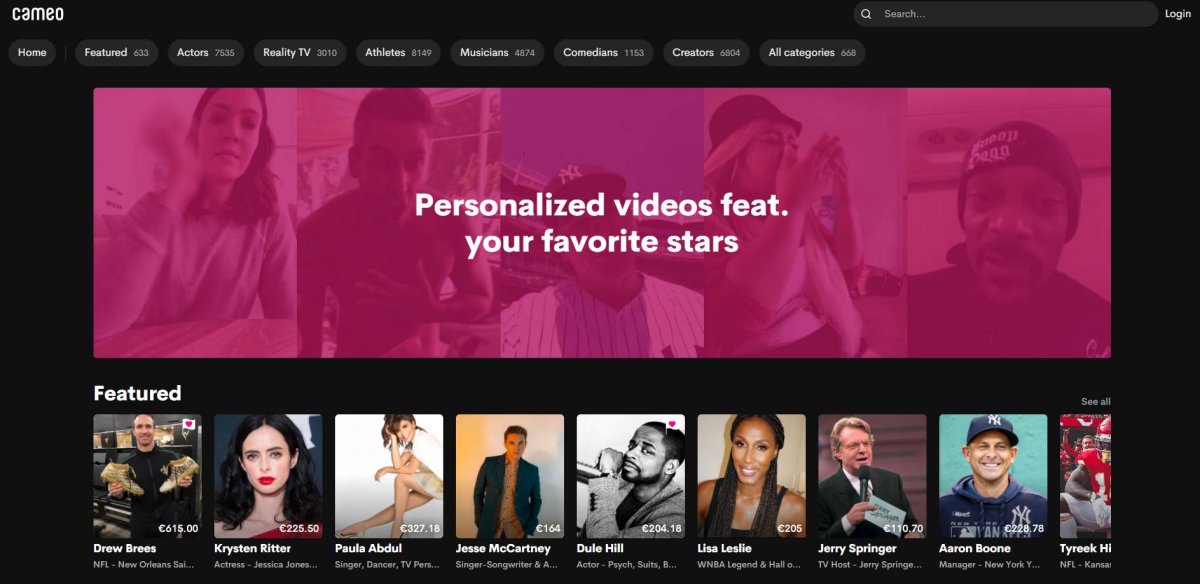Open the Featured category
The height and width of the screenshot is (584, 1200).
tap(116, 53)
